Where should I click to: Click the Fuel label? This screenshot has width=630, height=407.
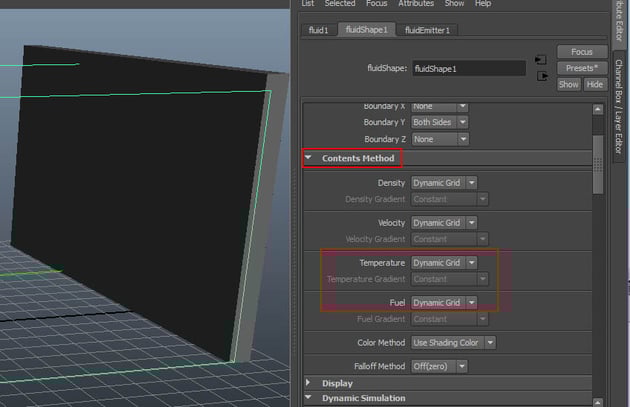pos(397,303)
